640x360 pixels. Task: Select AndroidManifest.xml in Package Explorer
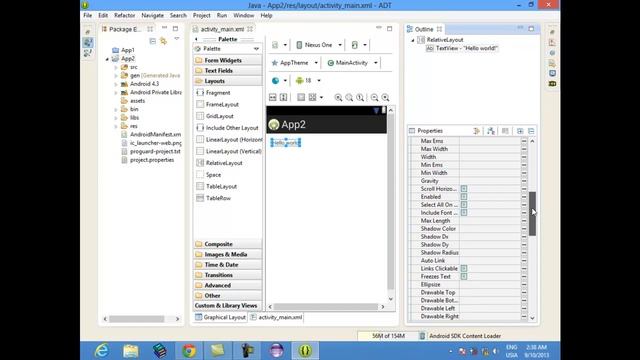click(155, 134)
